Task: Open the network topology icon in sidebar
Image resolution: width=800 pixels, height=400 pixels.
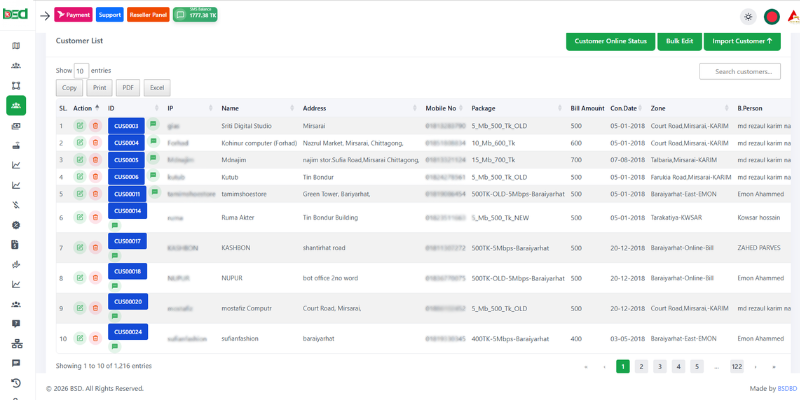Action: pos(16,343)
